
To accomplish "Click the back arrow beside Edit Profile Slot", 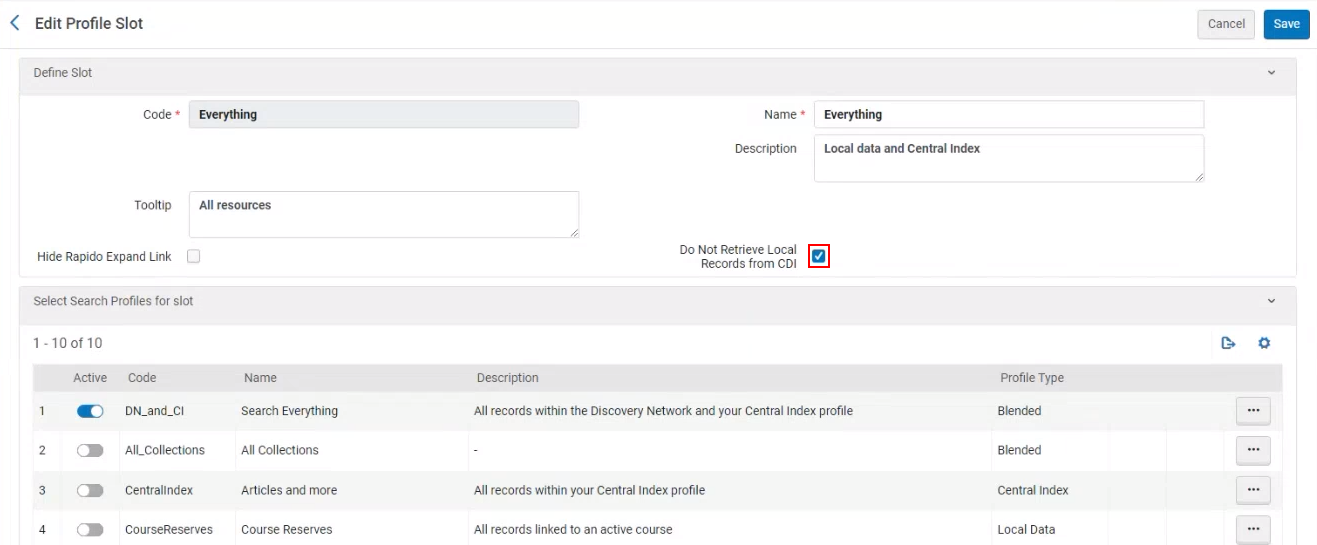I will (15, 23).
